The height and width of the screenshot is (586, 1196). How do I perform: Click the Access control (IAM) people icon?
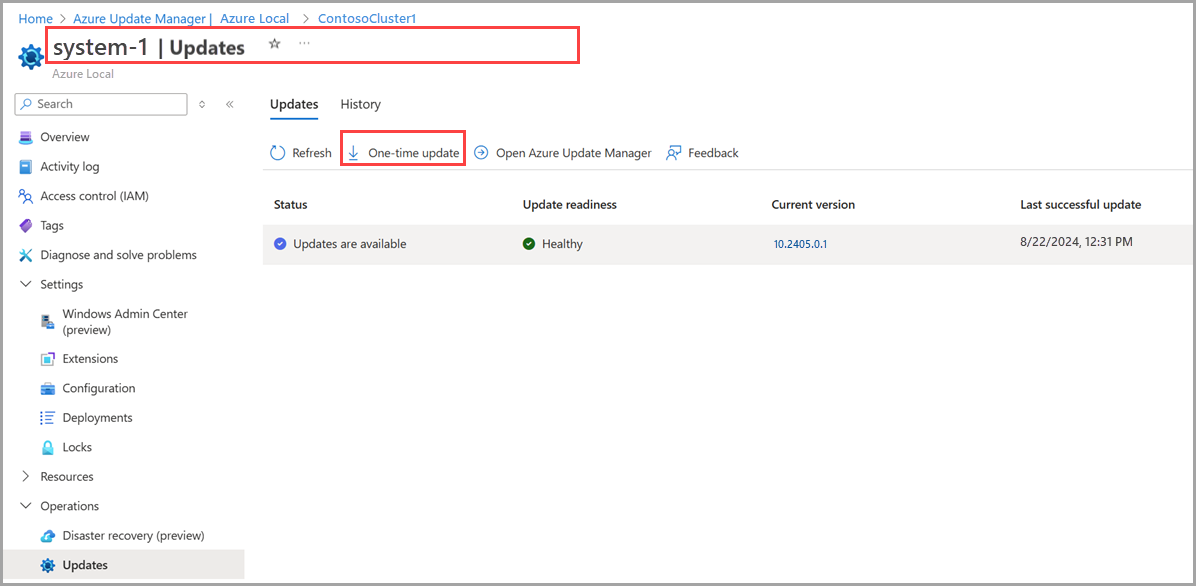26,196
